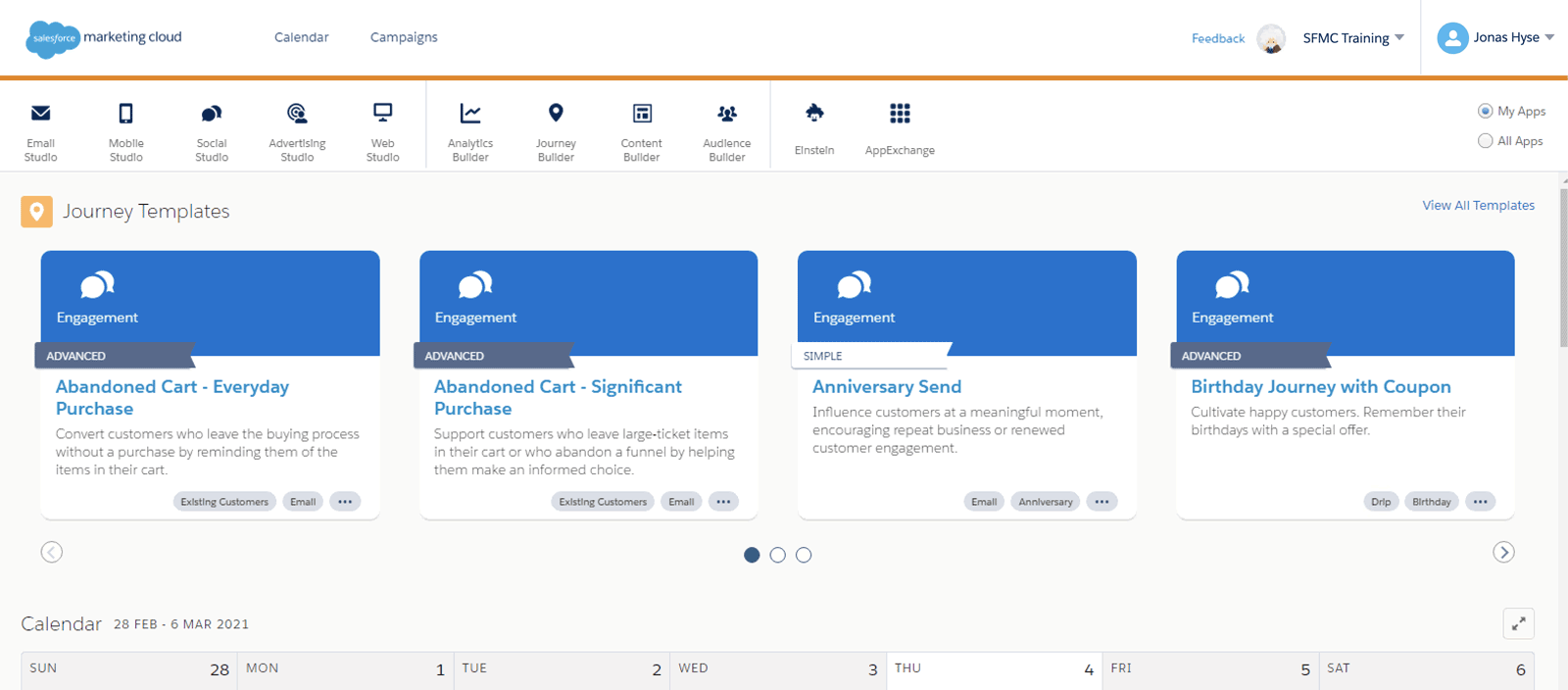This screenshot has width=1568, height=690.
Task: Click Existing Customers tag on Everyday Purchase card
Action: click(224, 502)
